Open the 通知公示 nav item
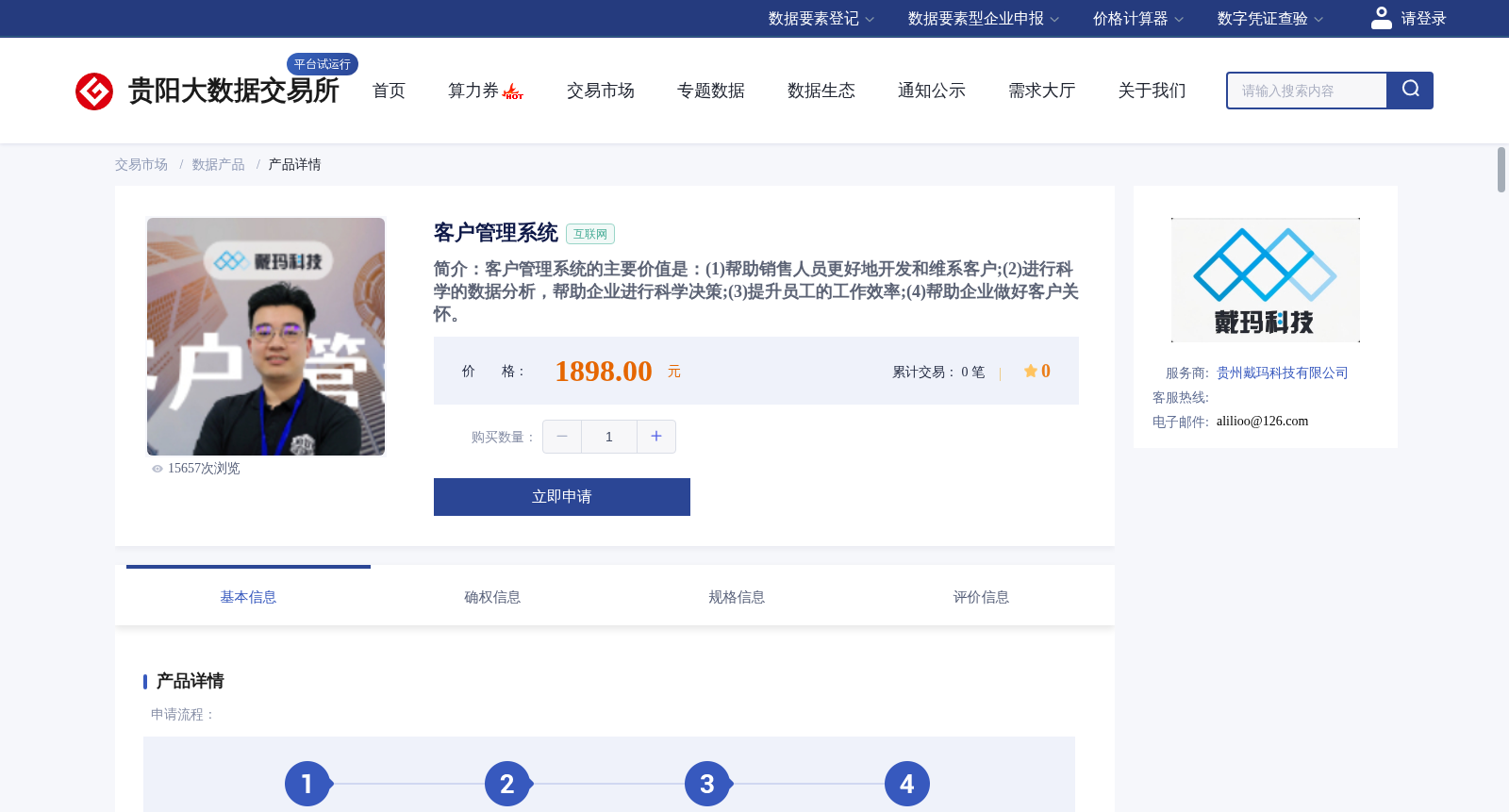 click(932, 91)
